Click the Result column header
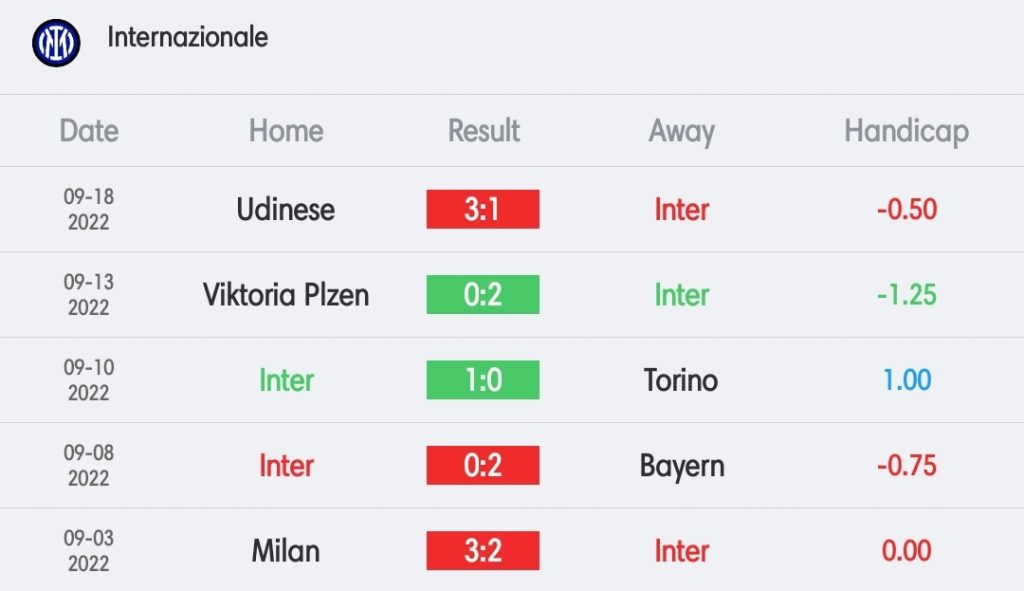1024x591 pixels. (x=483, y=131)
